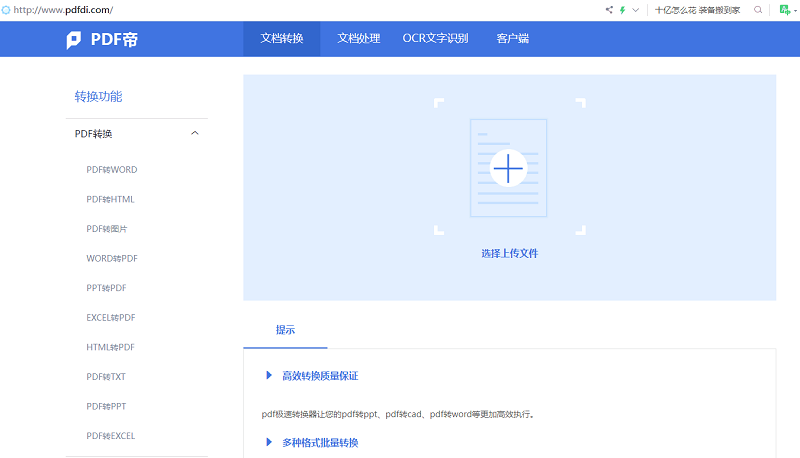The width and height of the screenshot is (800, 458).
Task: Choose PPT转PDF in sidebar
Action: point(106,288)
